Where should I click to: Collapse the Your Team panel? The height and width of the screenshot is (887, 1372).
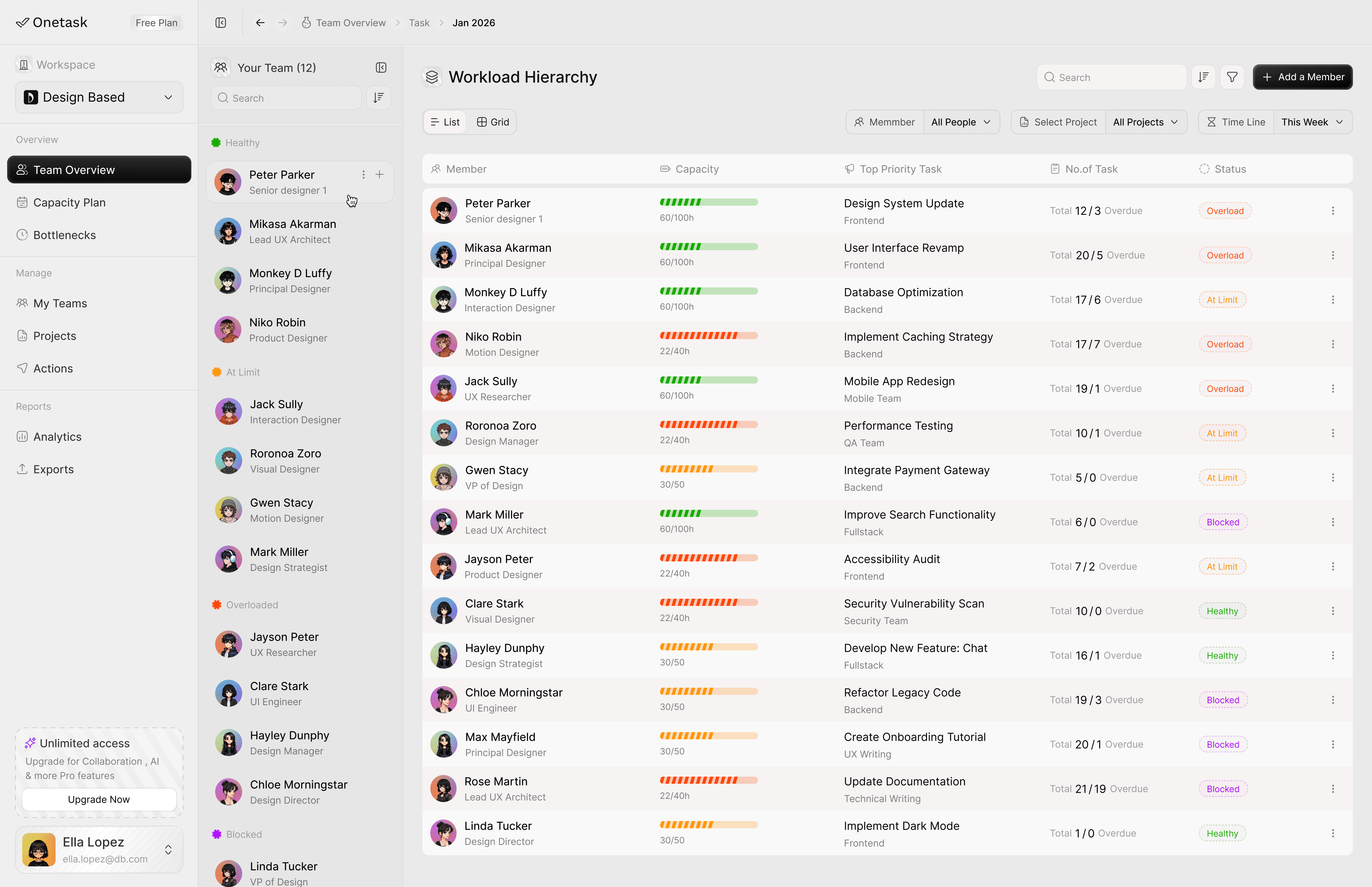click(381, 67)
